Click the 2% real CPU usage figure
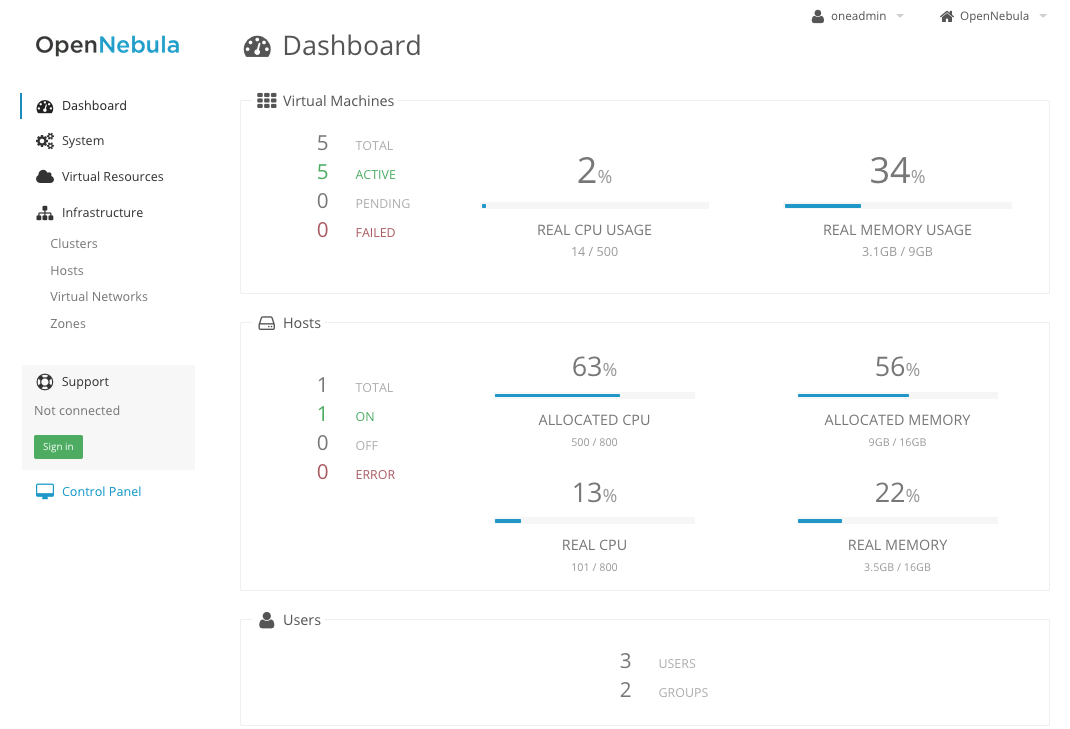The height and width of the screenshot is (729, 1070). pyautogui.click(x=595, y=171)
